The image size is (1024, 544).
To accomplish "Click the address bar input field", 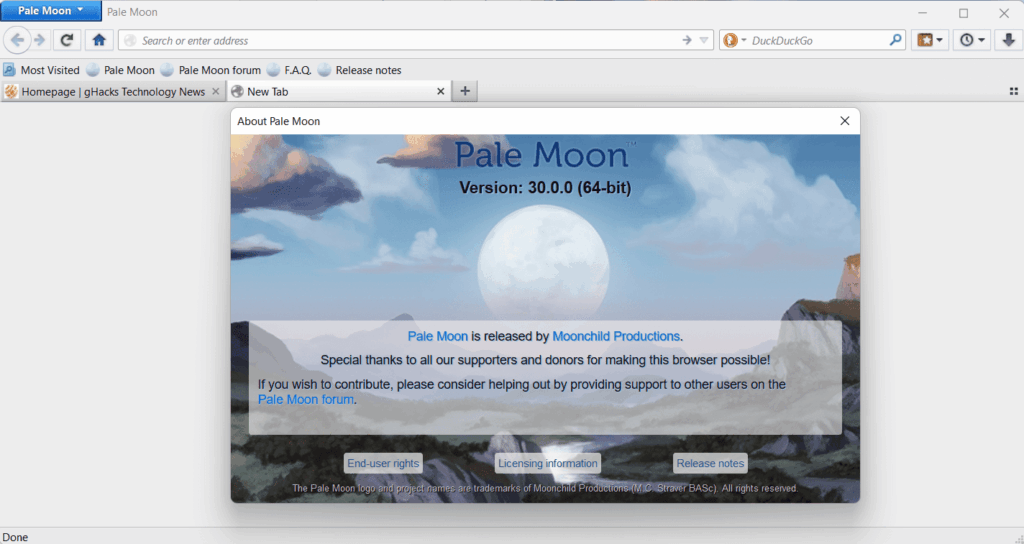I will (400, 40).
